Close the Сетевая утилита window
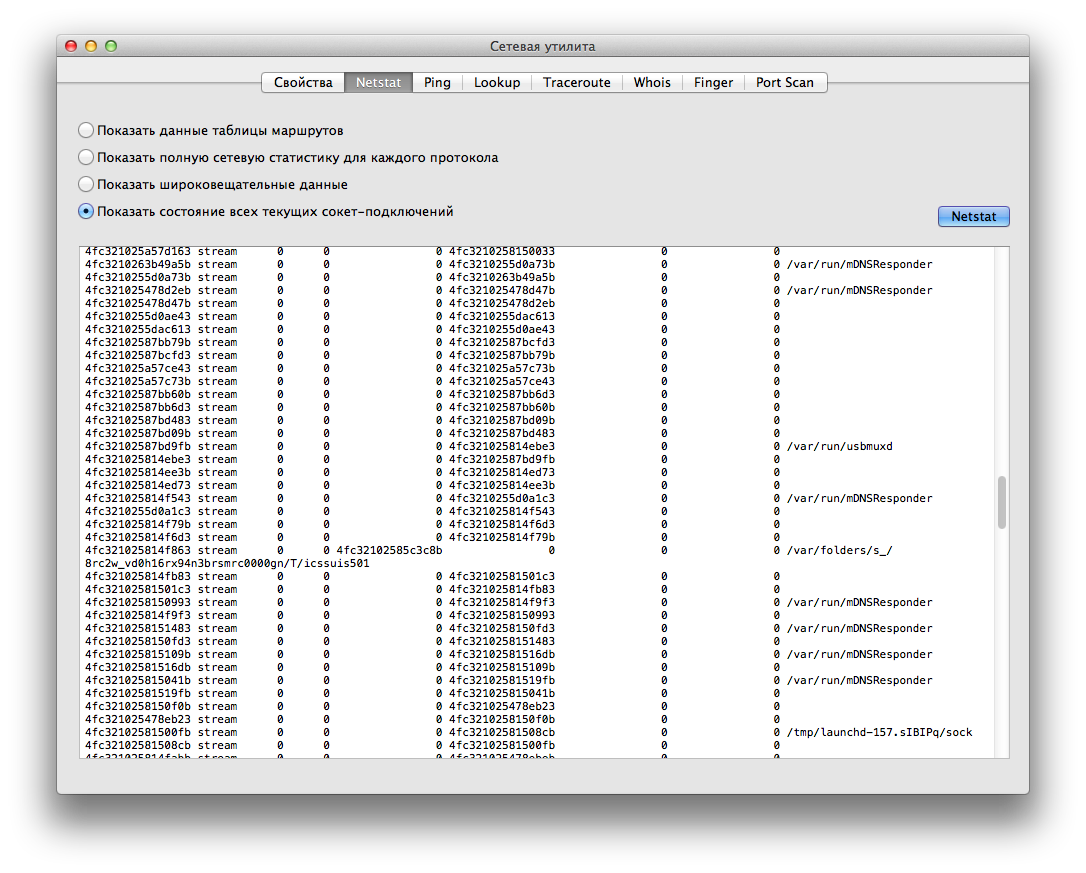Viewport: 1086px width, 873px height. pos(71,46)
